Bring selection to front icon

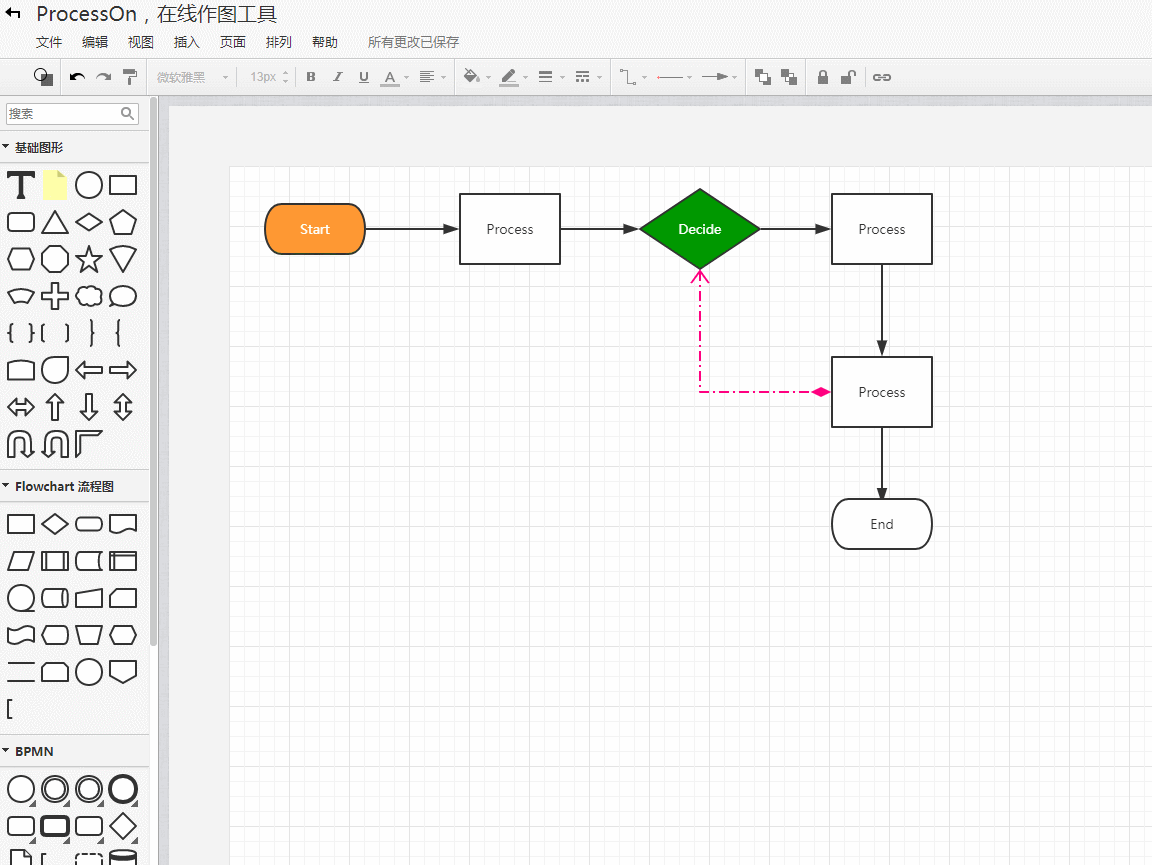[x=763, y=77]
